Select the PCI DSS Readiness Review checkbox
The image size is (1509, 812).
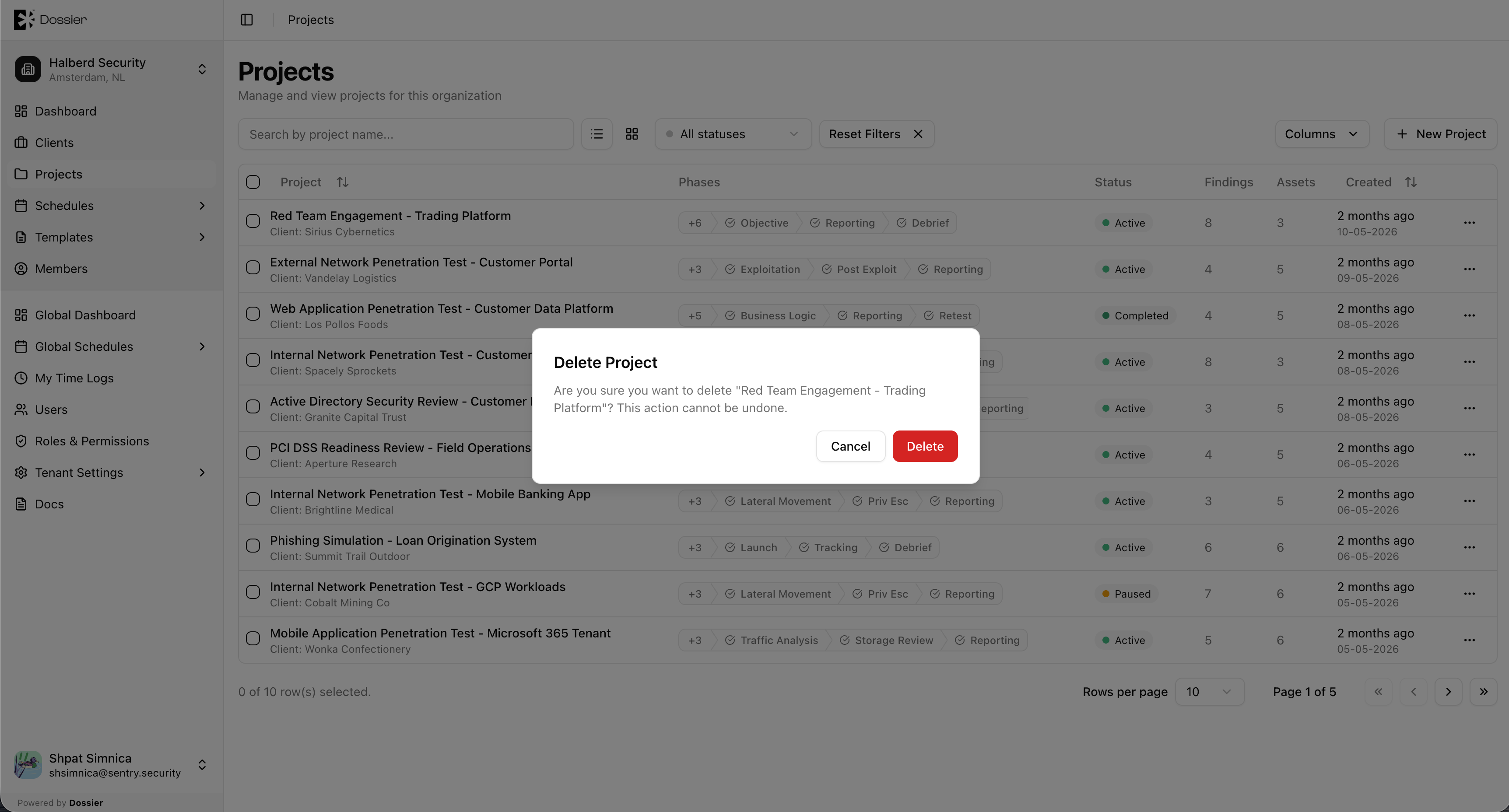coord(253,453)
